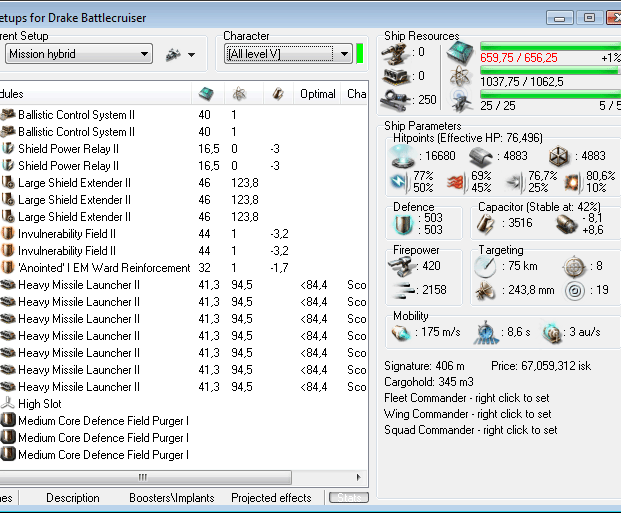
Task: Click the Firepower launcher icon showing 420
Action: click(401, 266)
